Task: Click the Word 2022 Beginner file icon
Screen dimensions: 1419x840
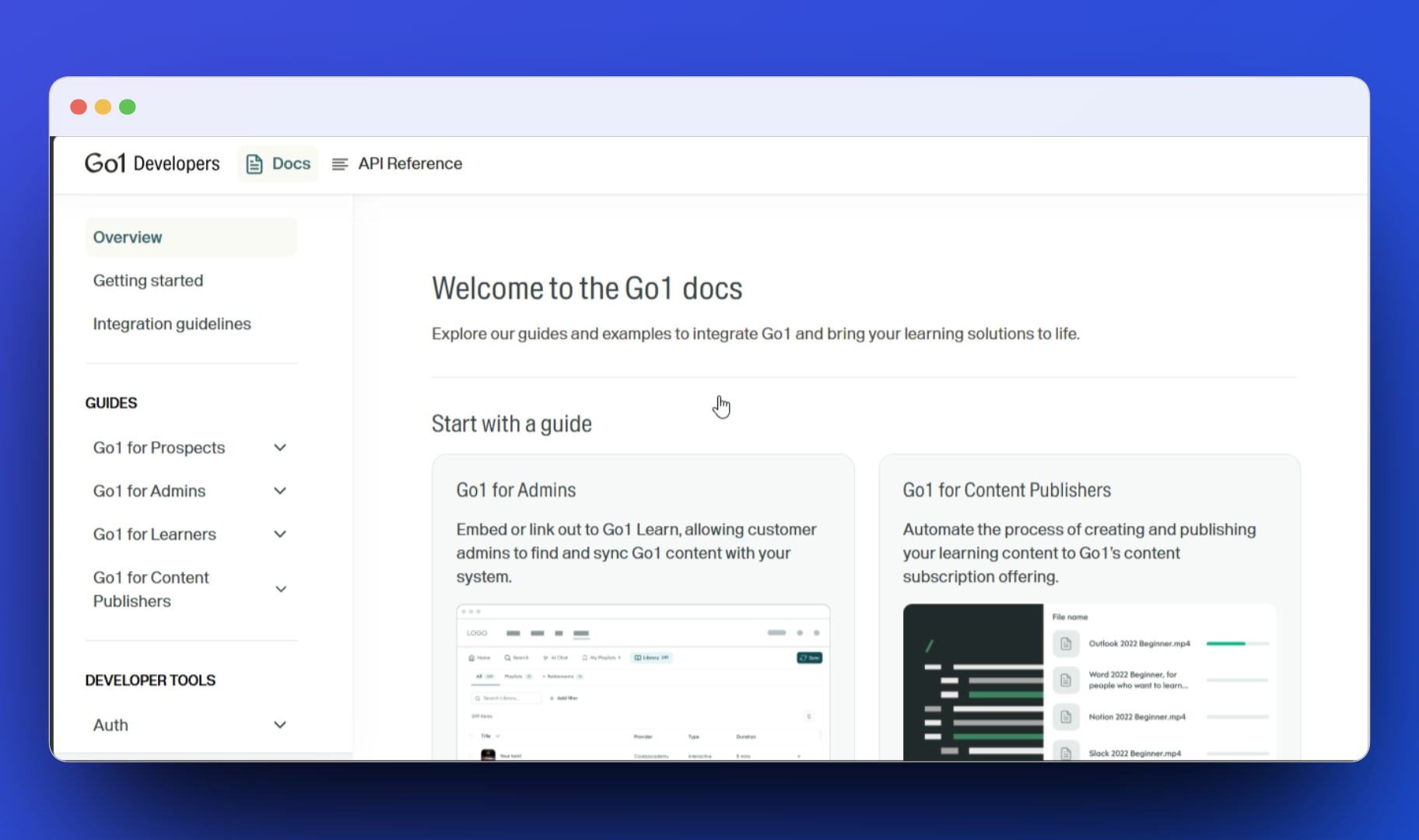Action: (x=1066, y=681)
